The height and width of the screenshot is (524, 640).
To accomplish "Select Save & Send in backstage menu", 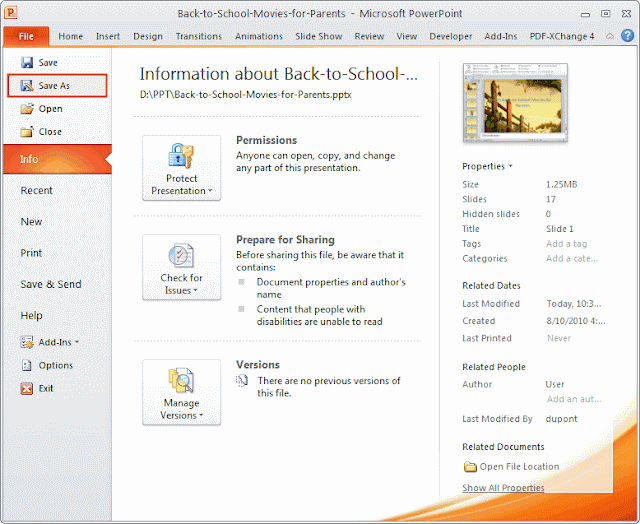I will click(x=51, y=284).
